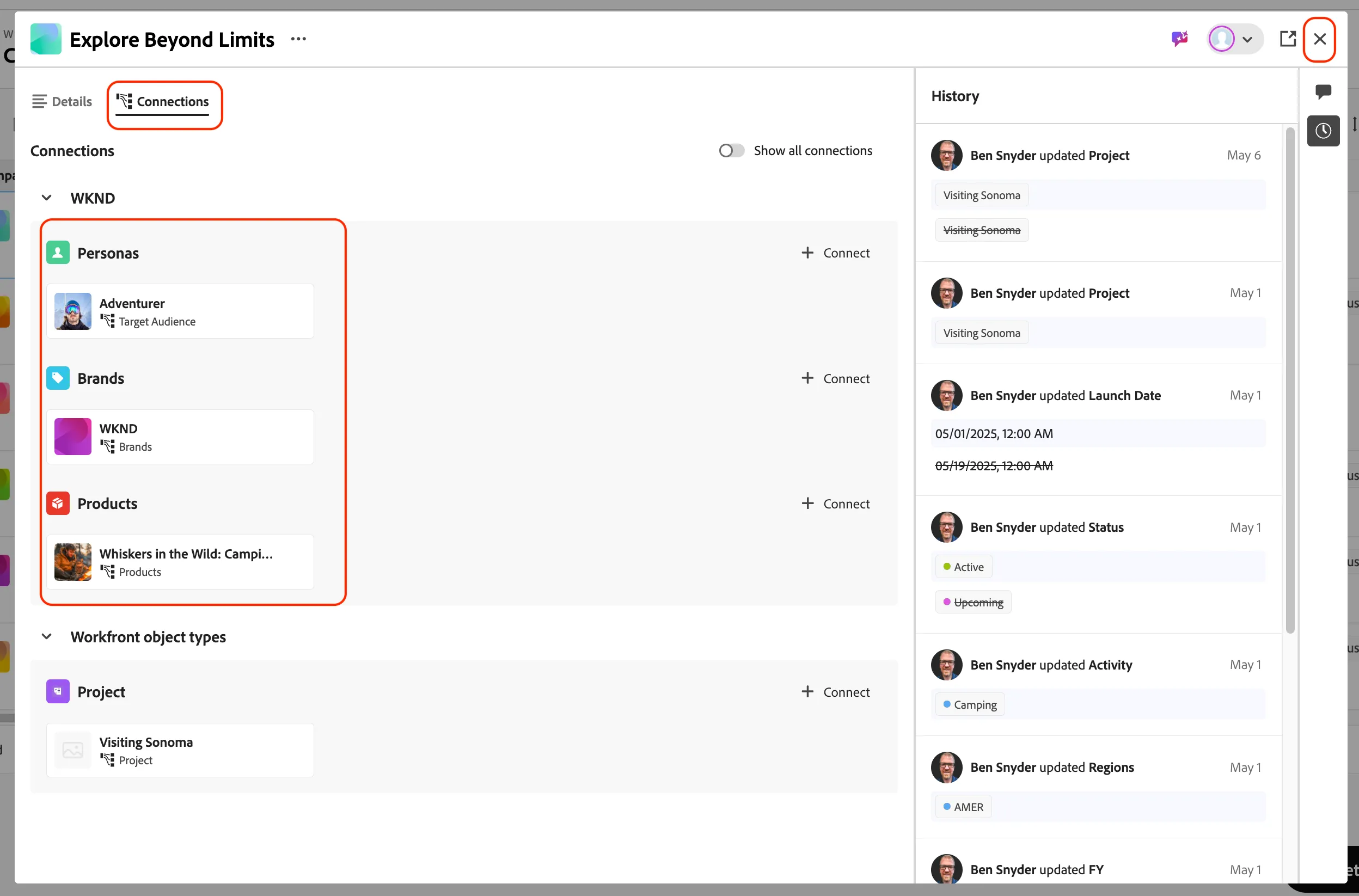This screenshot has width=1359, height=896.
Task: Click Visiting Sonoma tag under May 6 entry
Action: [x=981, y=195]
